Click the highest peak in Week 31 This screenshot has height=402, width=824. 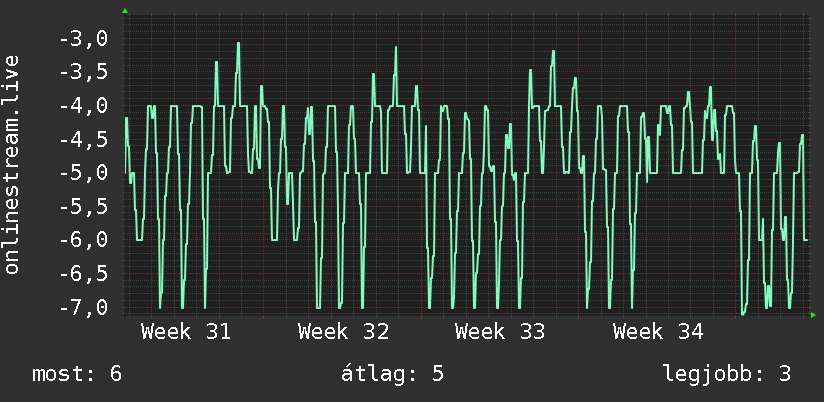(x=238, y=43)
